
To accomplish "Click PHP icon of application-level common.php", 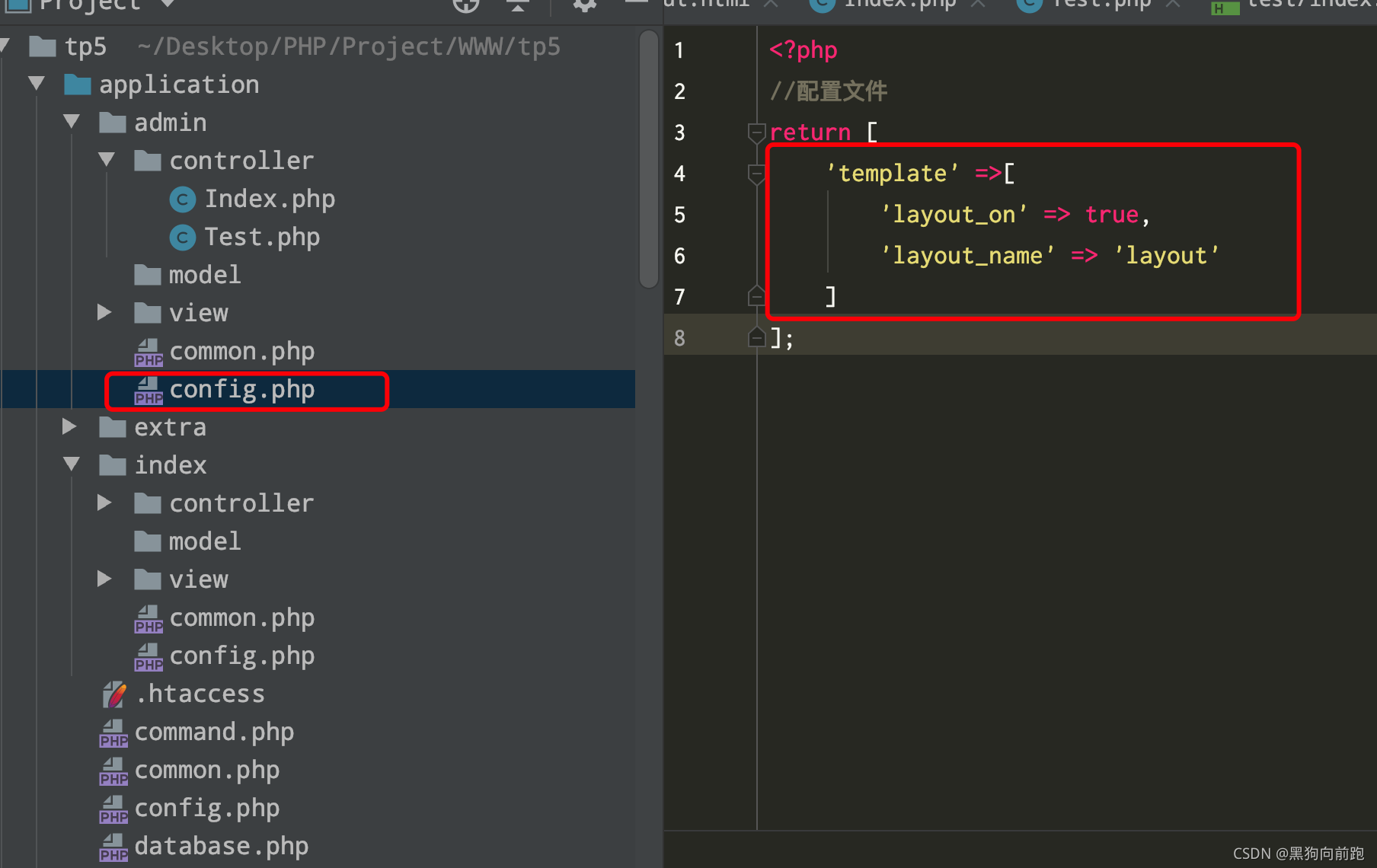I will (x=113, y=771).
